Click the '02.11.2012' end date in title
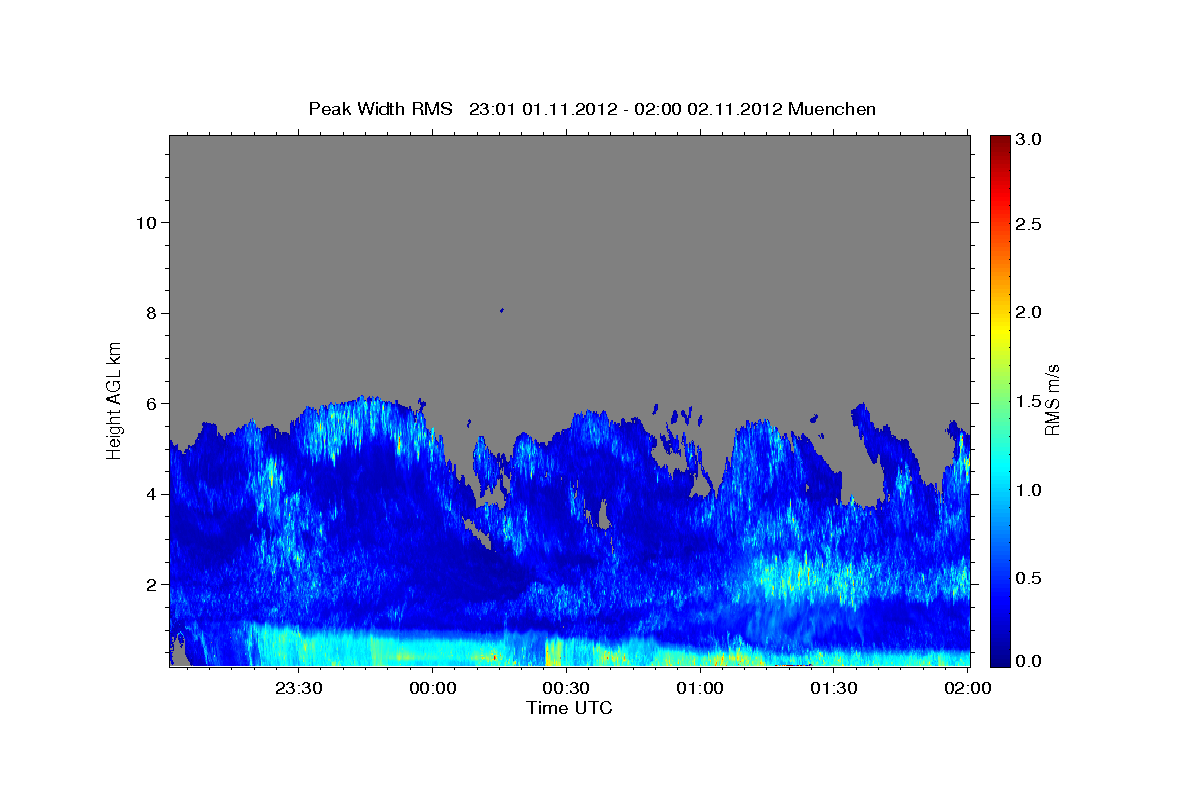This screenshot has width=1200, height=800. (735, 109)
